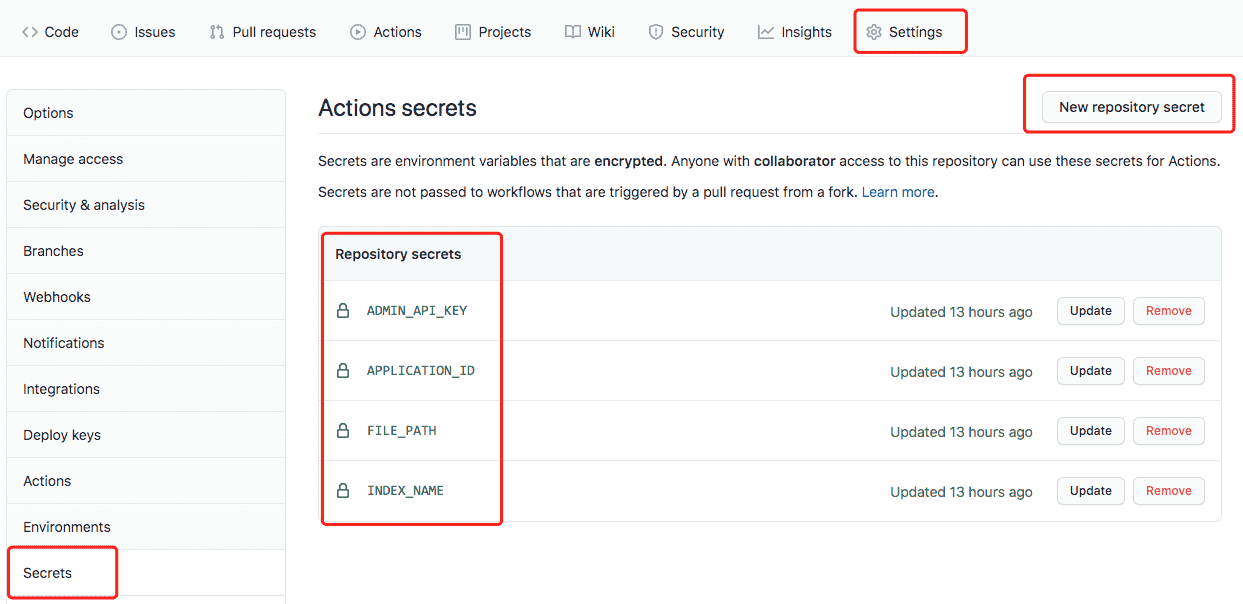1243x604 pixels.
Task: Select Secrets in the sidebar
Action: pyautogui.click(x=146, y=573)
